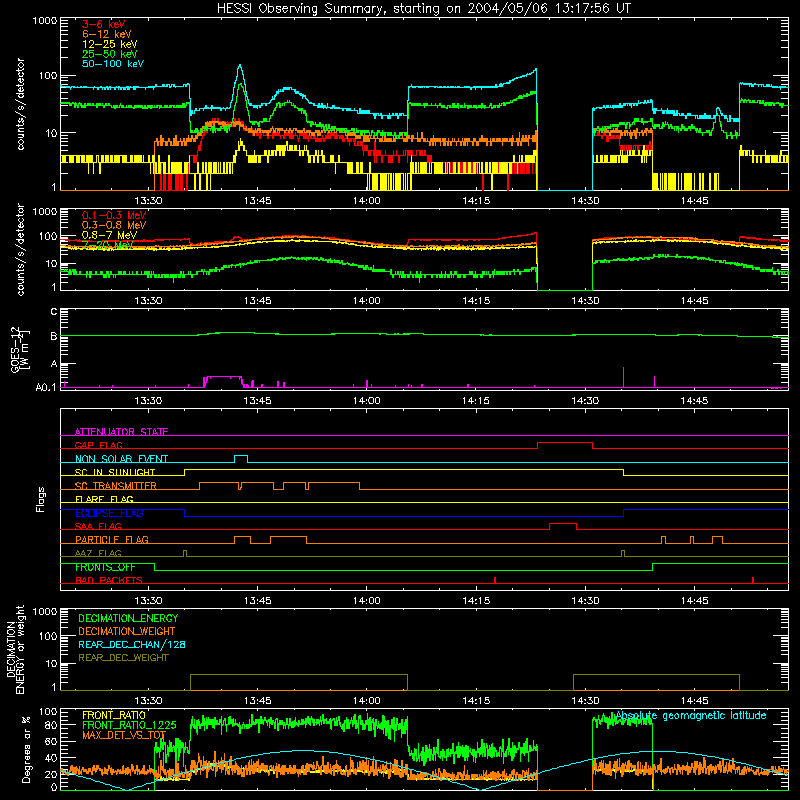
Task: Select the orange 6-12 keV legend label
Action: 107,34
